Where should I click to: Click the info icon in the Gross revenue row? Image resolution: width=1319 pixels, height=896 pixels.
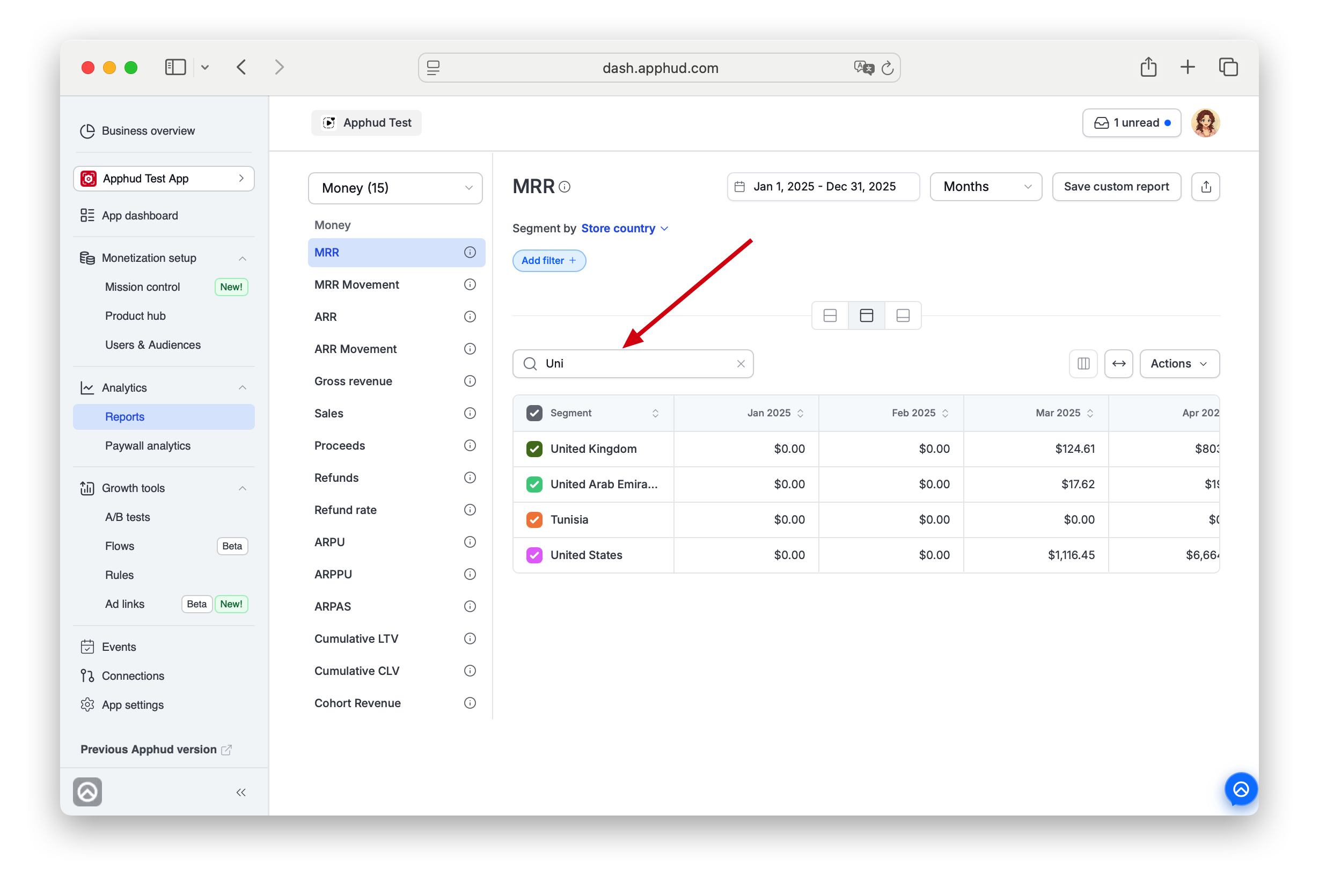click(470, 381)
